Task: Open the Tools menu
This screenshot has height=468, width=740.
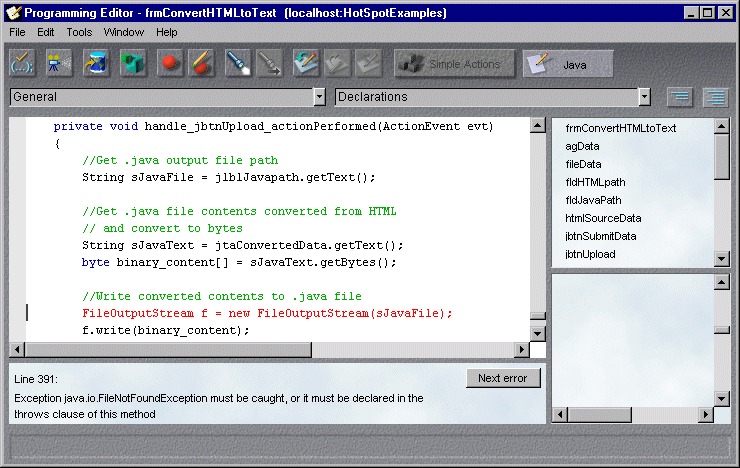Action: [x=79, y=32]
